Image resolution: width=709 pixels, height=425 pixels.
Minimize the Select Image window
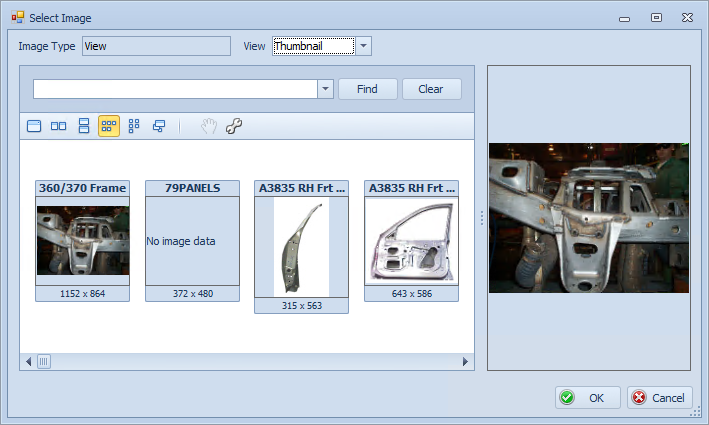[x=624, y=19]
